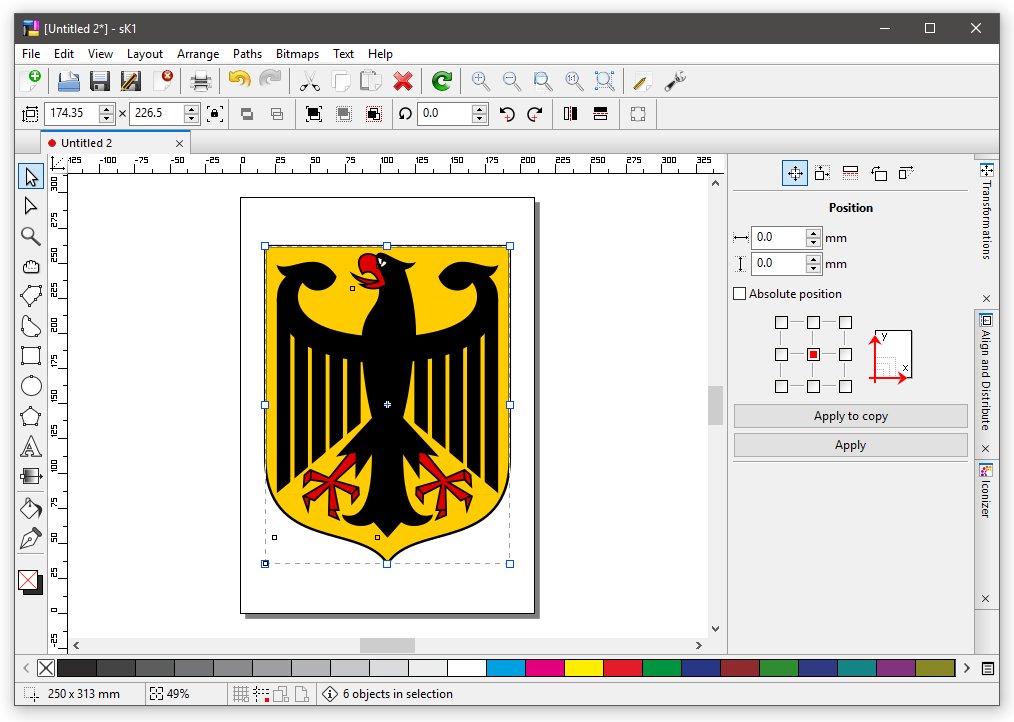Click the Apply to copy button

tap(850, 416)
